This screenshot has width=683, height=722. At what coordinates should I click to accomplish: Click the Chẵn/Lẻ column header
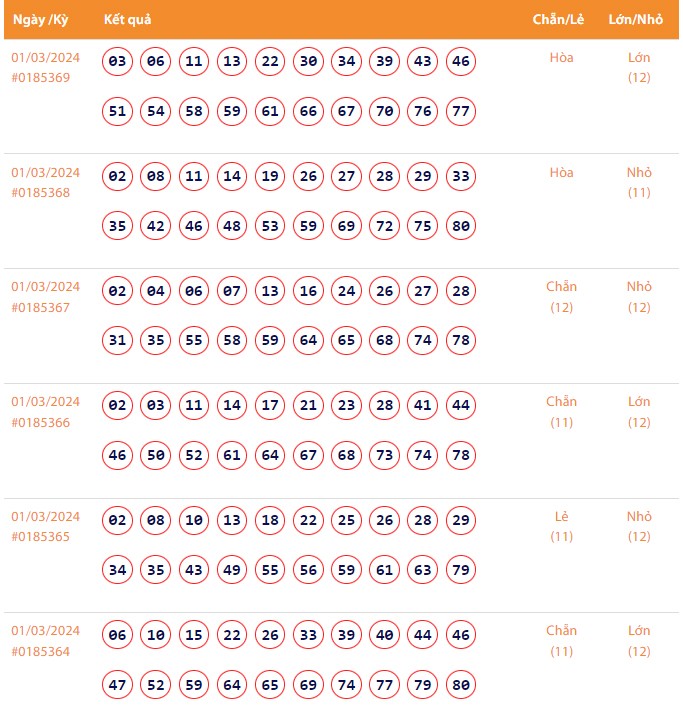pyautogui.click(x=559, y=20)
